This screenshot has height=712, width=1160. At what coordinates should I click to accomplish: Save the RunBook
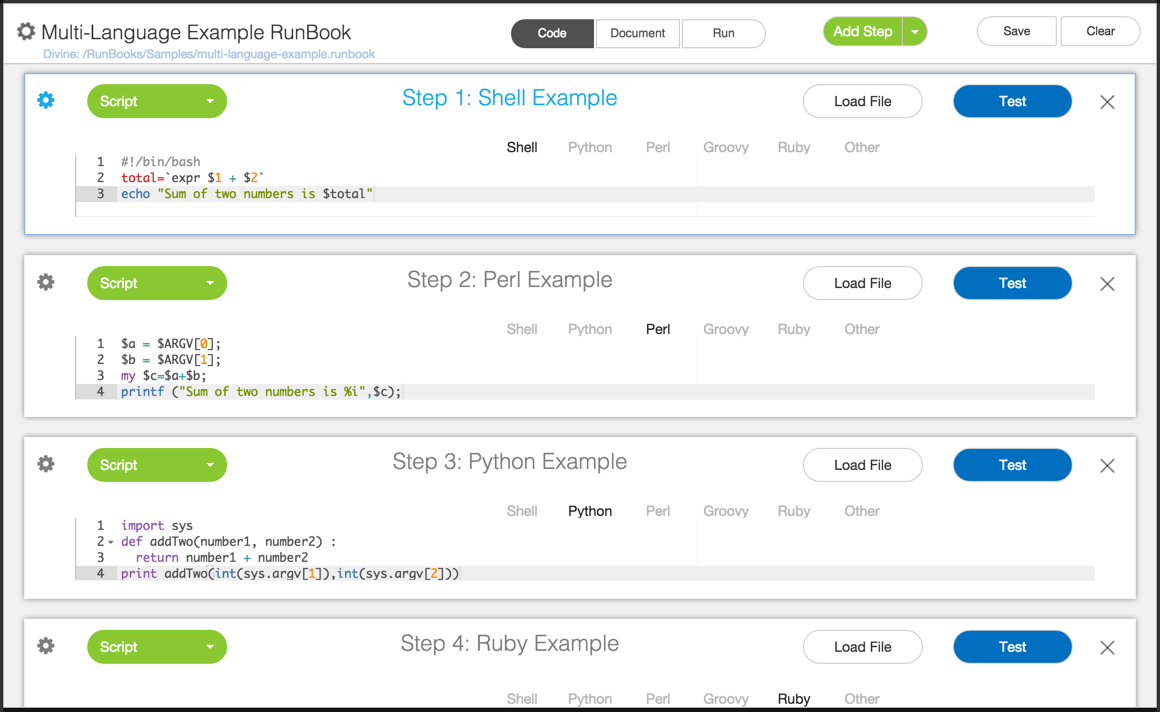[1016, 31]
